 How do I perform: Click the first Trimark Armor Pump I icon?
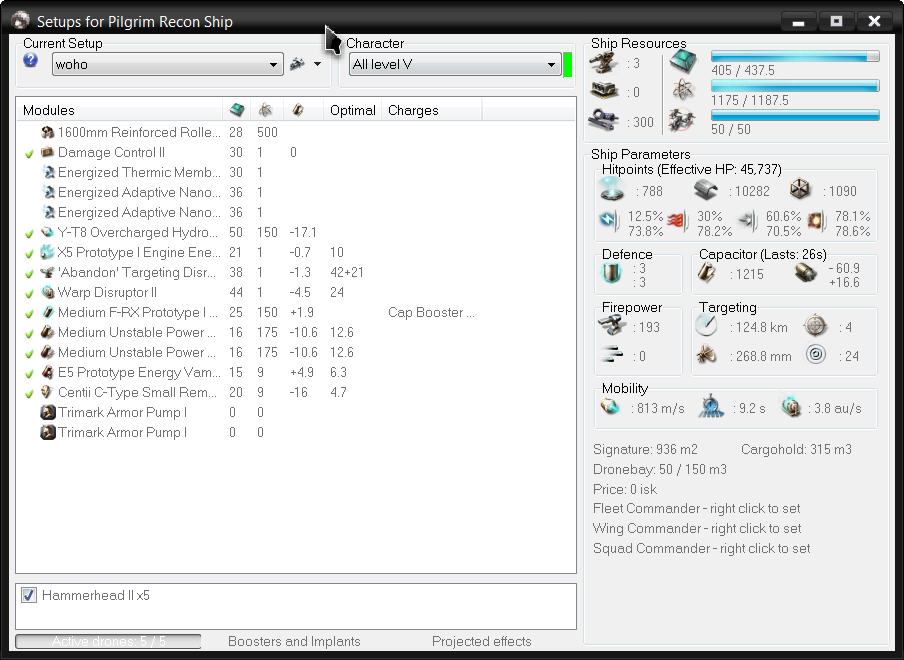[48, 412]
